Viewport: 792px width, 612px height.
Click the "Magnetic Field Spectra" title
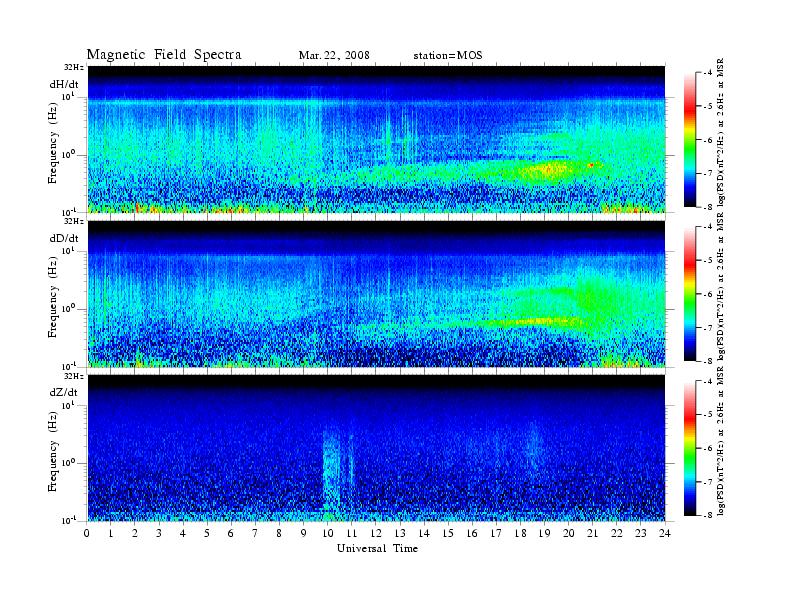(x=164, y=55)
